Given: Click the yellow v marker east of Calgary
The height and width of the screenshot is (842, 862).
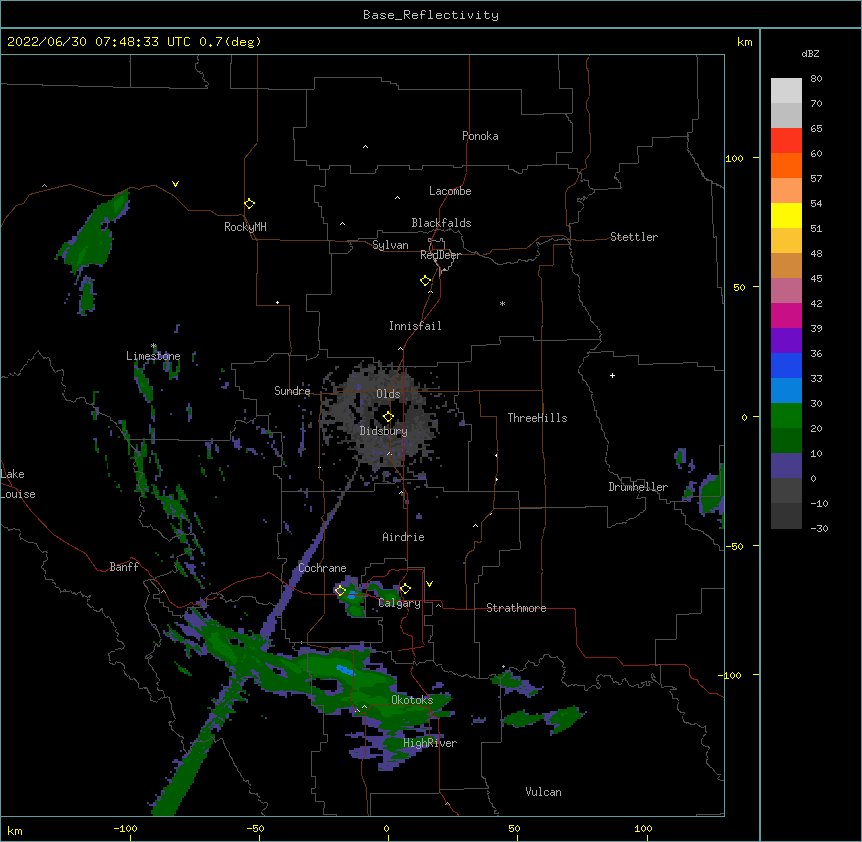Looking at the screenshot, I should 429,584.
